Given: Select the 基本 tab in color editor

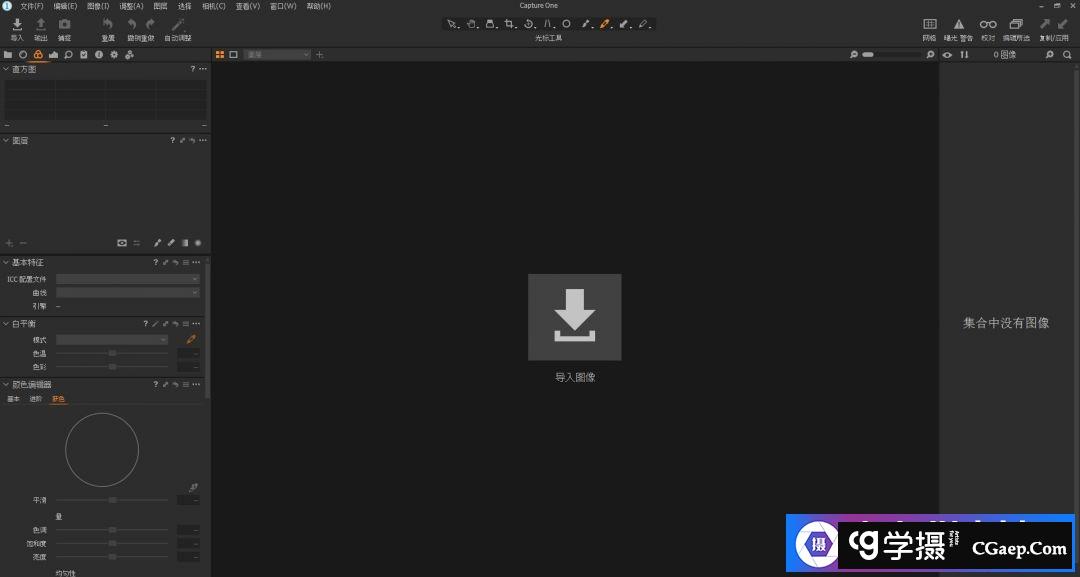Looking at the screenshot, I should coord(14,399).
